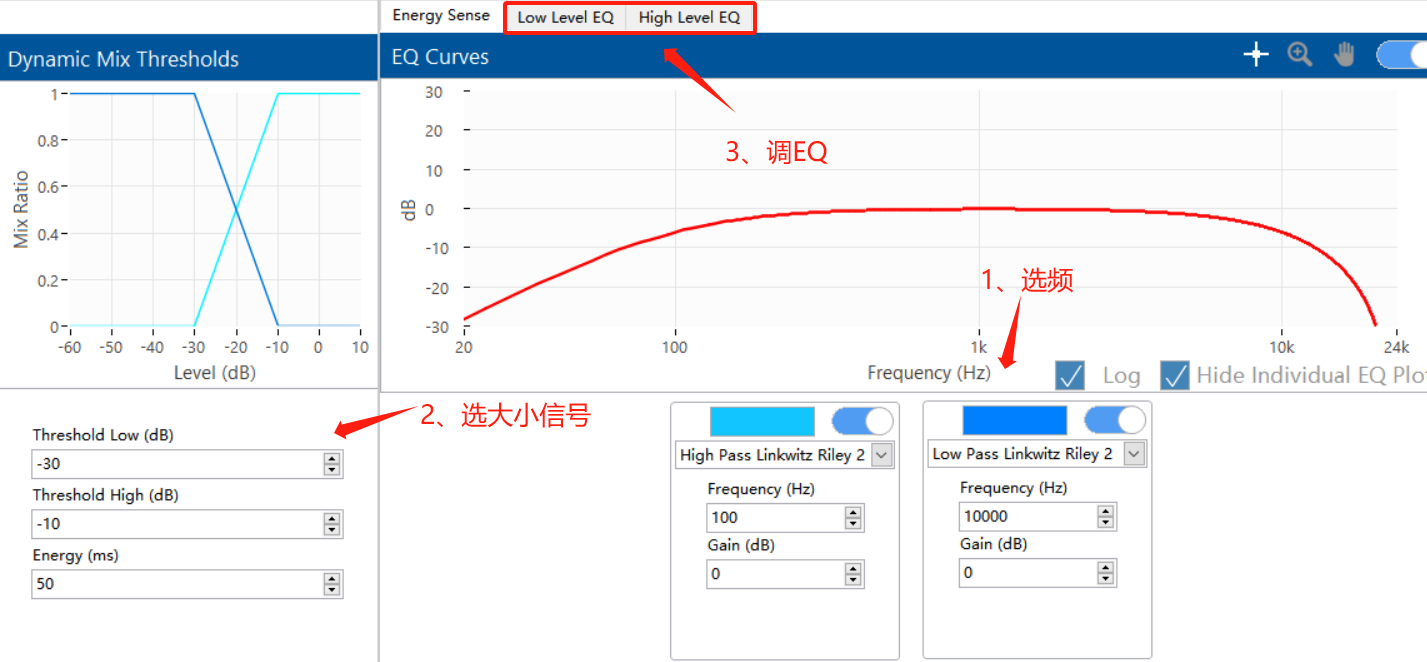Switch to the Low Level EQ tab
This screenshot has width=1427, height=662.
(564, 16)
